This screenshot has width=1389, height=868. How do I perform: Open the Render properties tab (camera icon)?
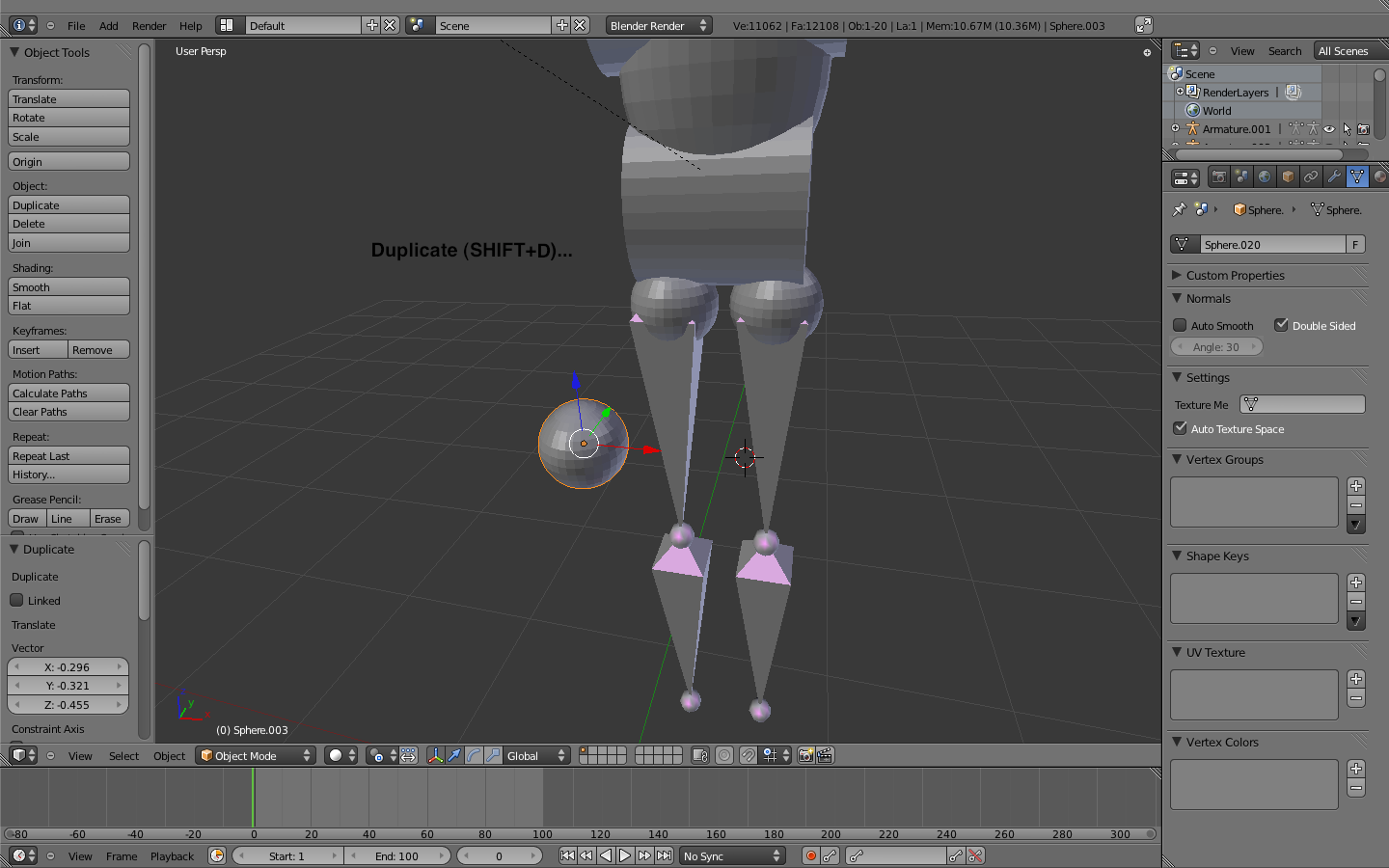point(1219,177)
